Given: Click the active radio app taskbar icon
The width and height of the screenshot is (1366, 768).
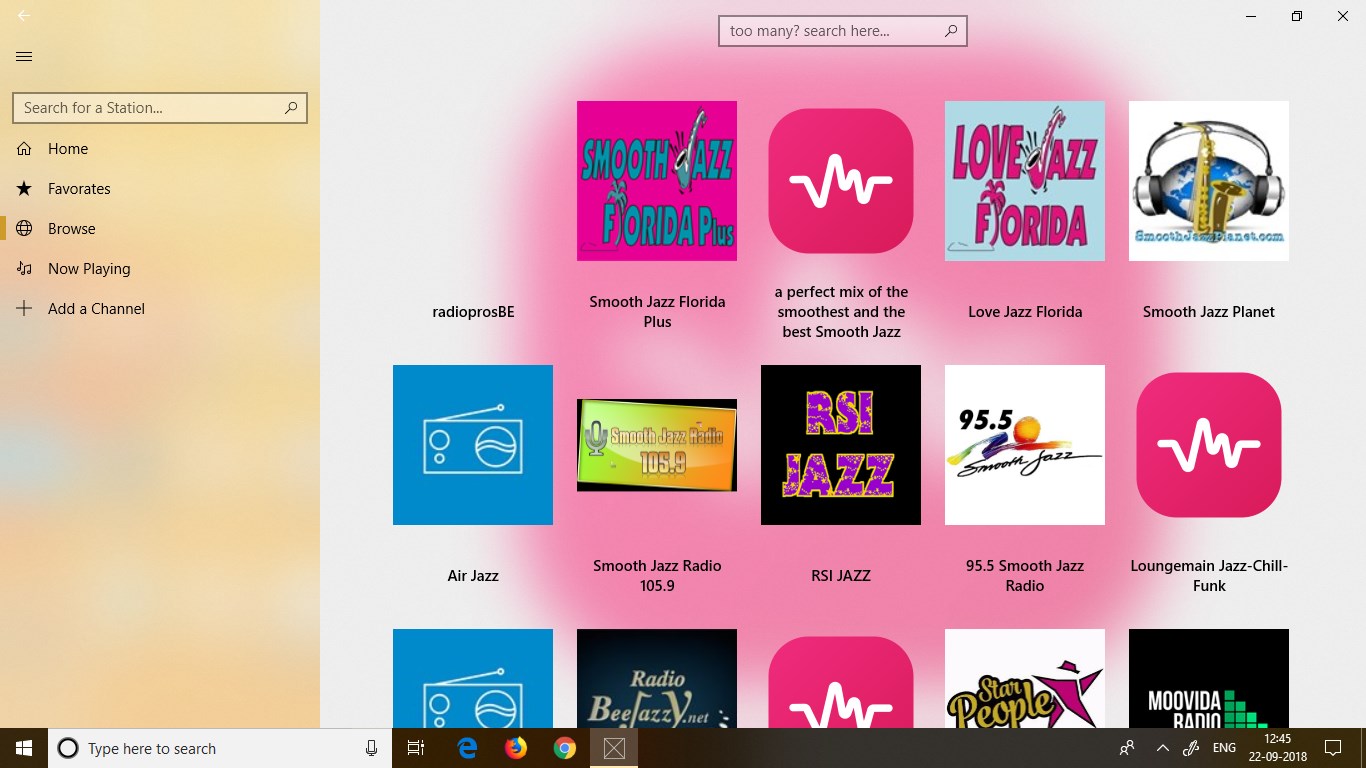Looking at the screenshot, I should 614,748.
